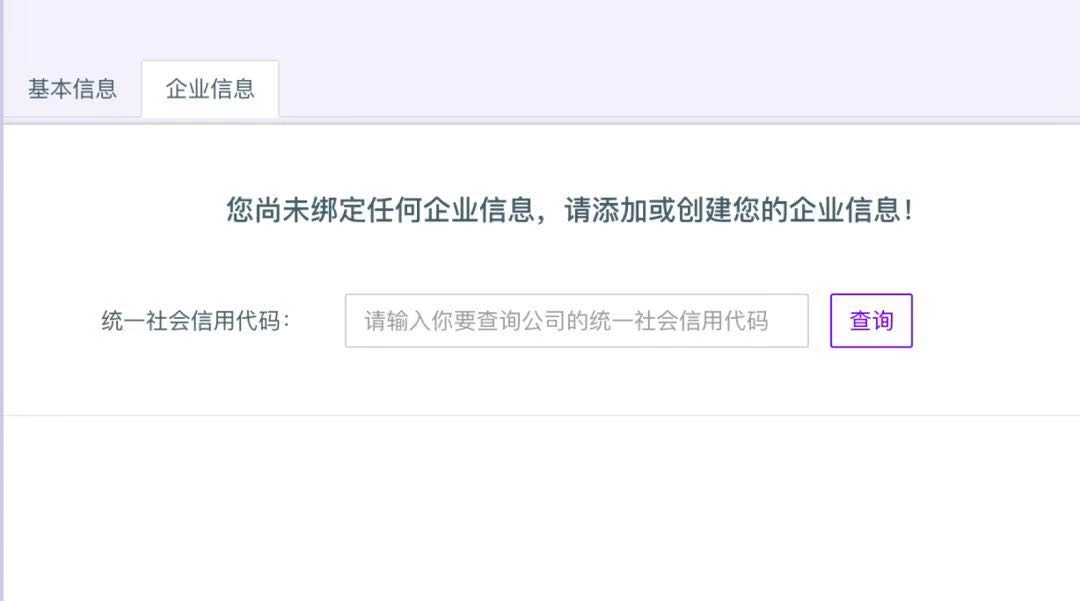Screen dimensions: 1080x601
Task: Select the 企业信息 tab
Action: pos(210,89)
